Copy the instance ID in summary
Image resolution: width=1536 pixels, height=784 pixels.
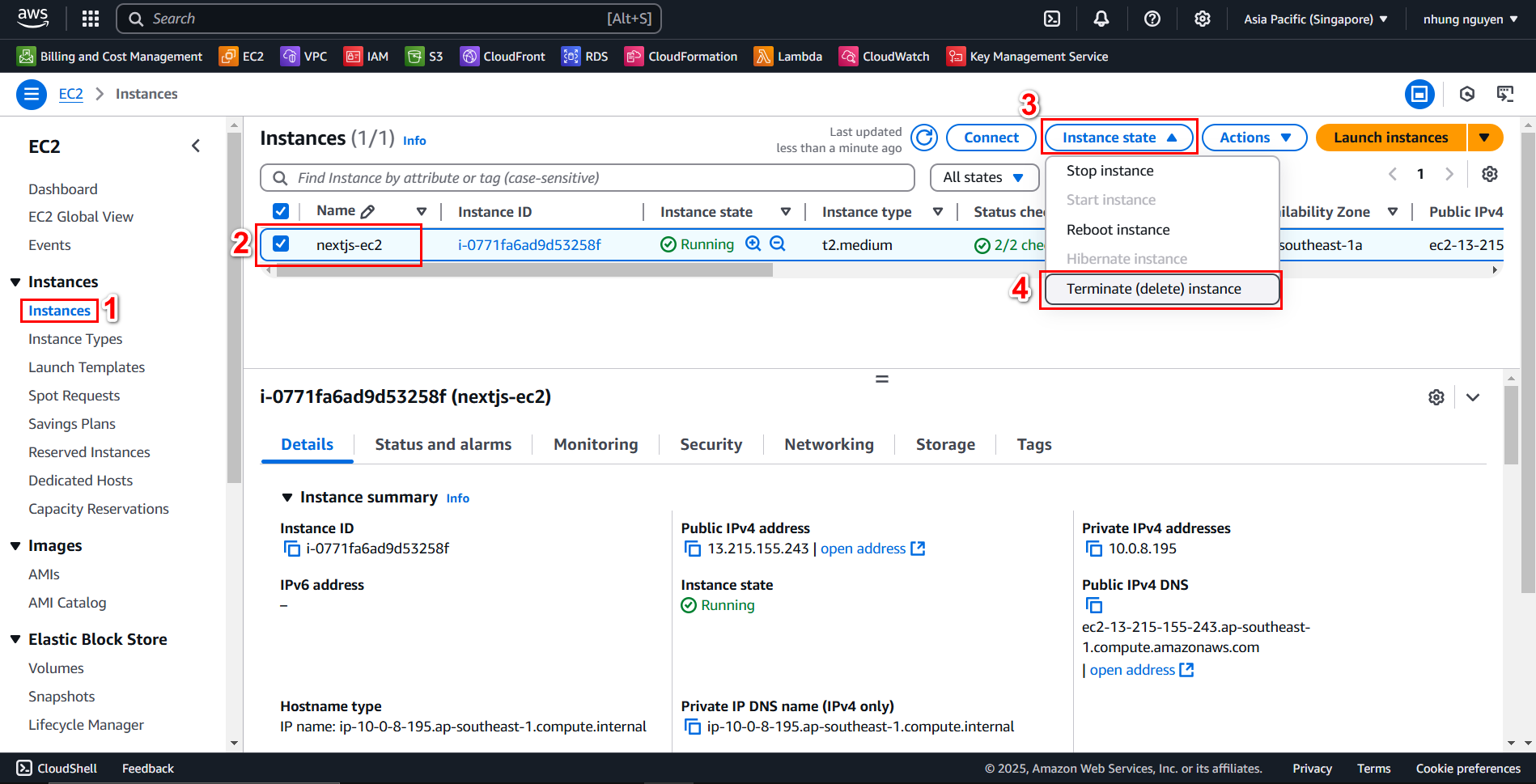click(x=291, y=549)
